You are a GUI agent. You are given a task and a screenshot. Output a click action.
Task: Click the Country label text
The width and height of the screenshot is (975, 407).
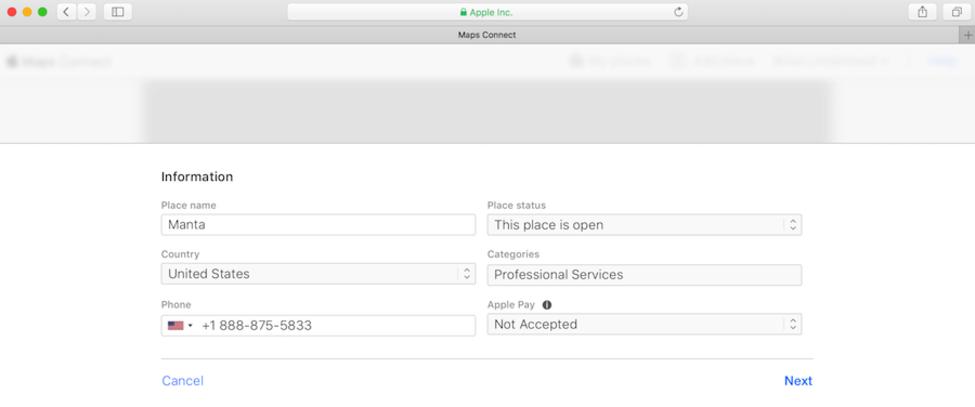coord(180,254)
